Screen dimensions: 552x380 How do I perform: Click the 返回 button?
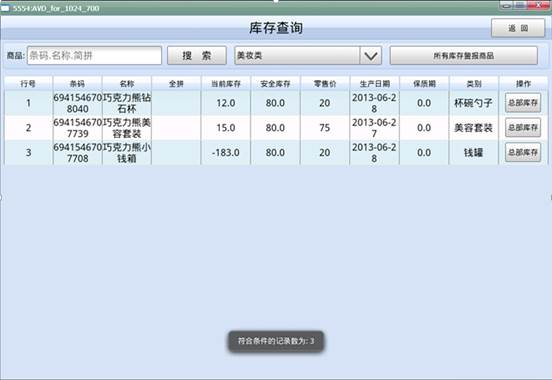(x=518, y=28)
